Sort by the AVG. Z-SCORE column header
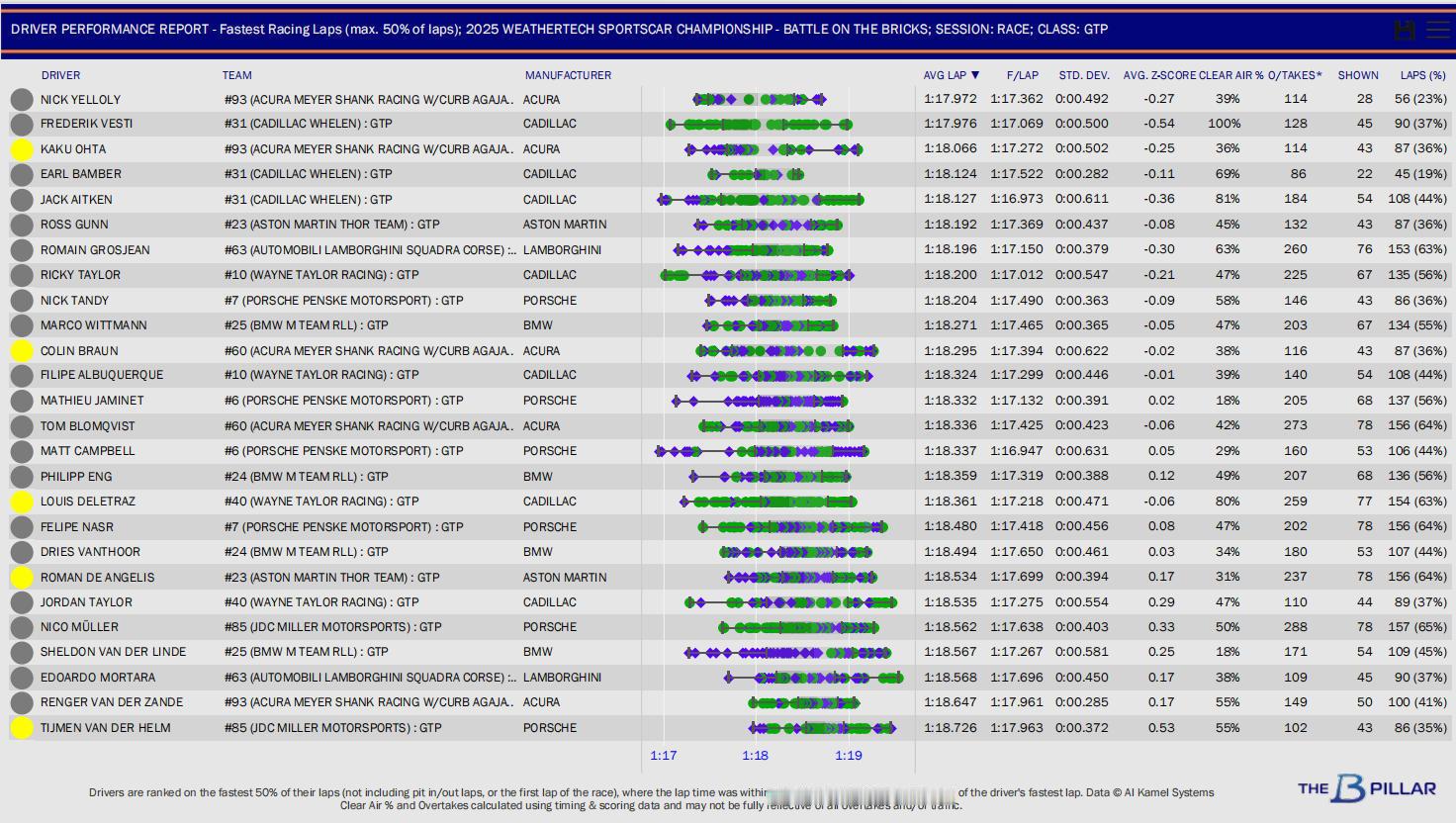 1158,75
